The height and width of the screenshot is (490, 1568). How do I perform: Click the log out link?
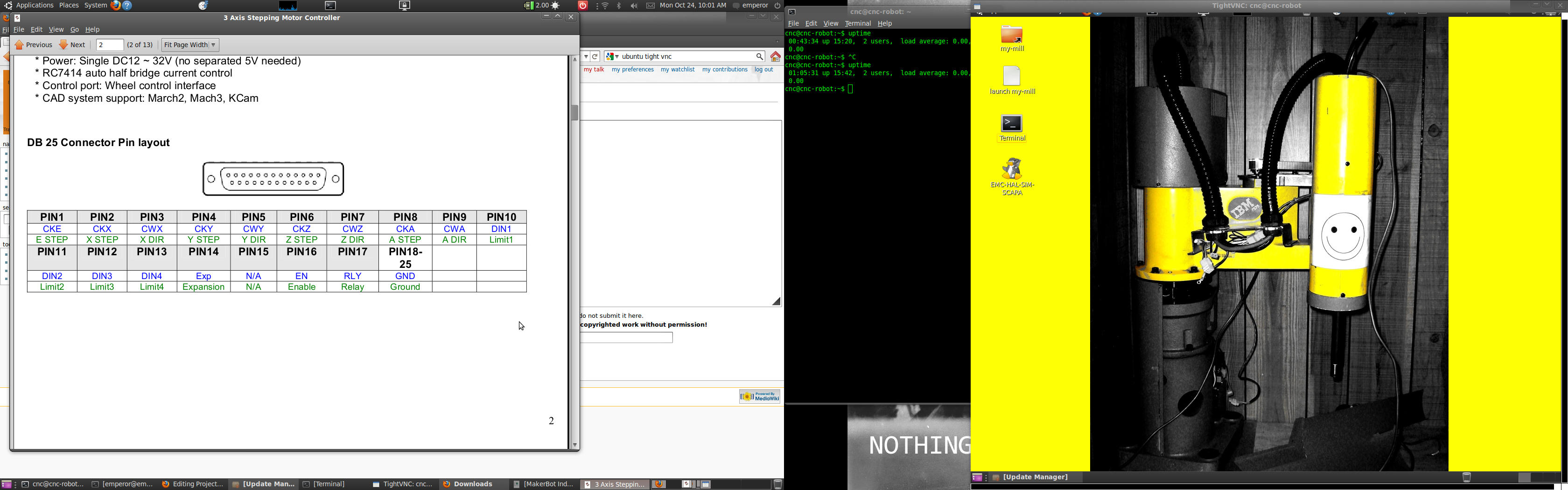763,70
